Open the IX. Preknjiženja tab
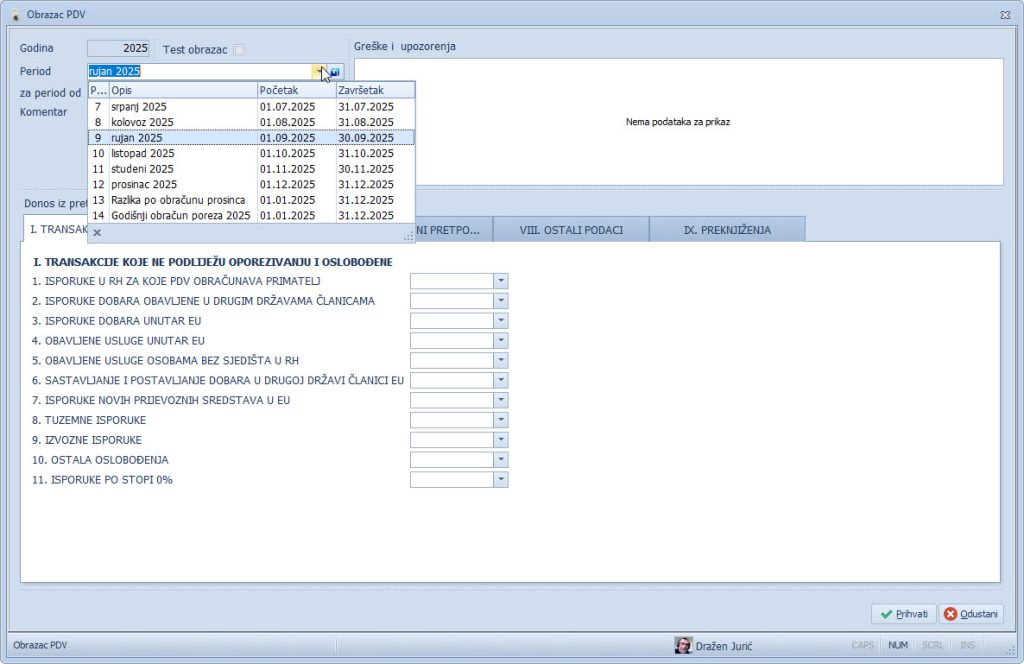The height and width of the screenshot is (664, 1024). (x=727, y=230)
